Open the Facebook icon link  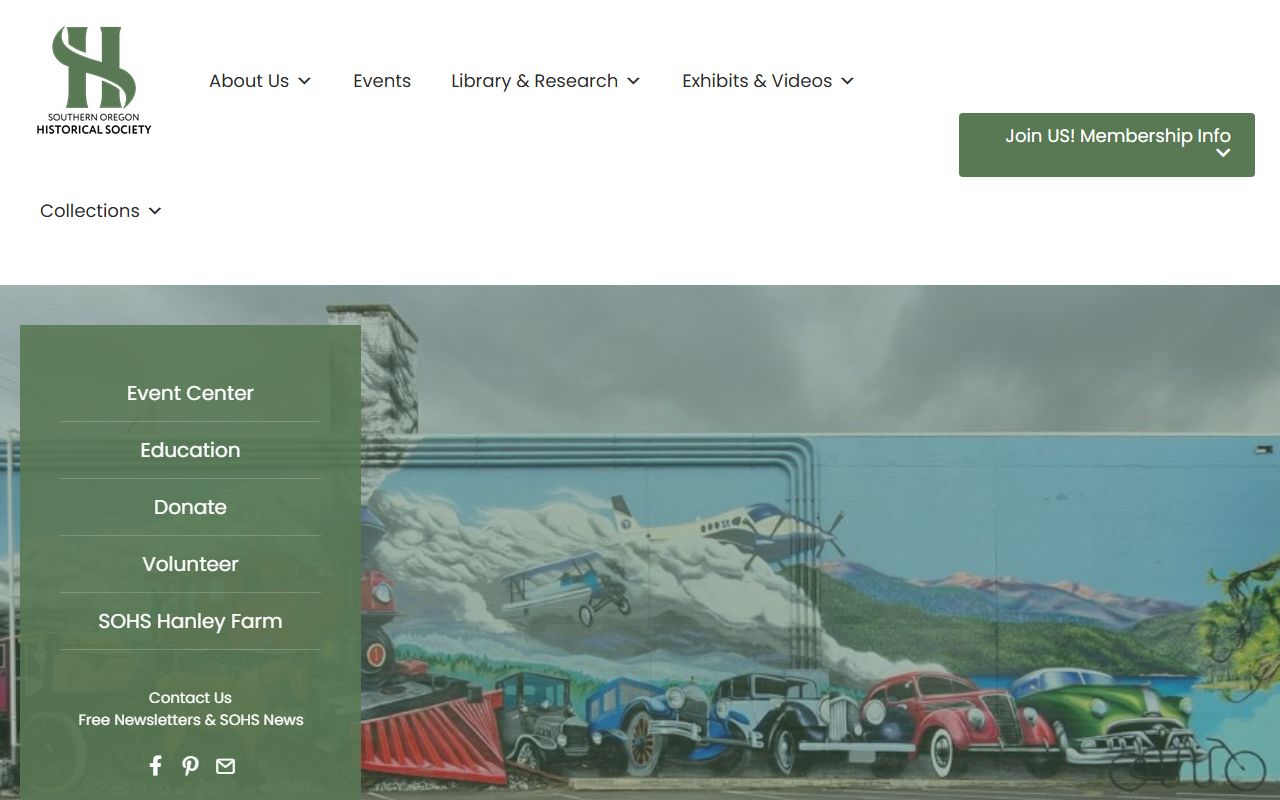pos(155,766)
